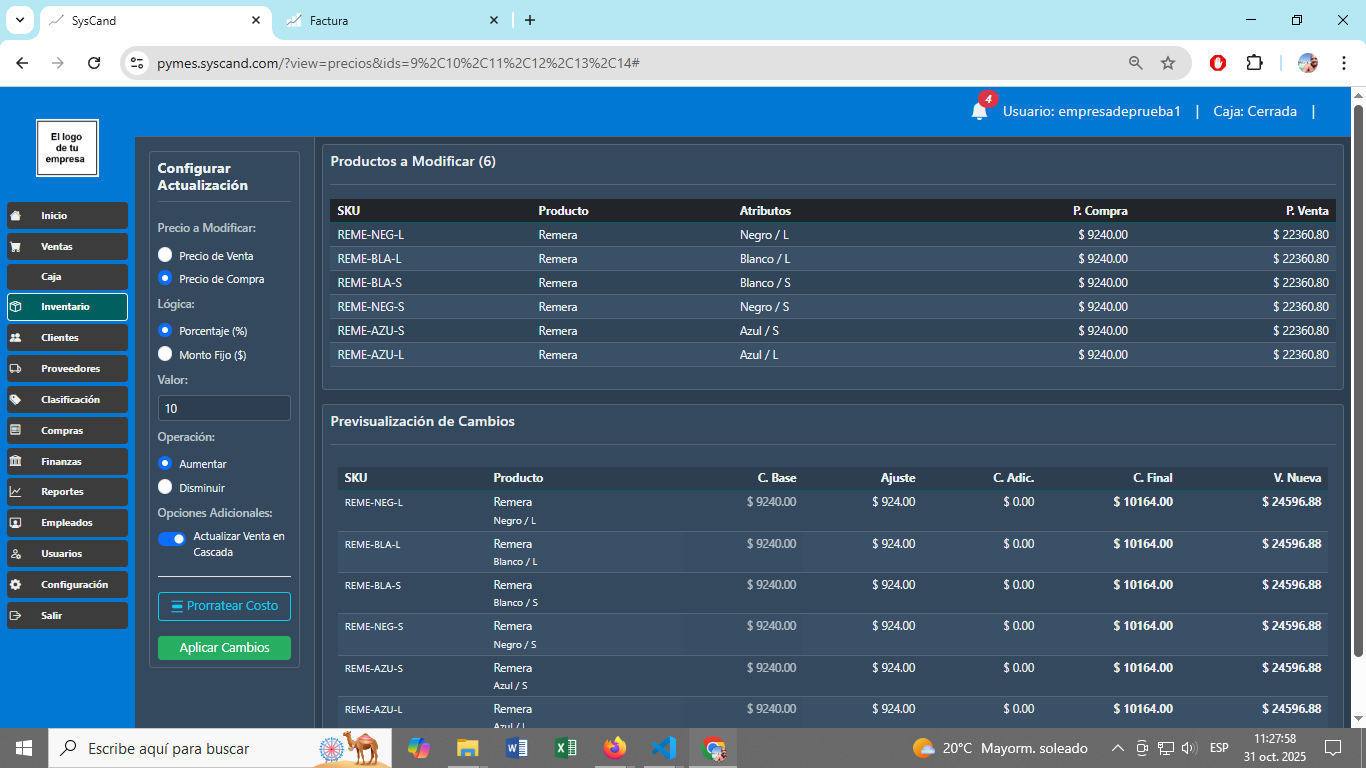This screenshot has width=1366, height=768.
Task: Select the Monto Fijo ($) option
Action: tap(165, 354)
